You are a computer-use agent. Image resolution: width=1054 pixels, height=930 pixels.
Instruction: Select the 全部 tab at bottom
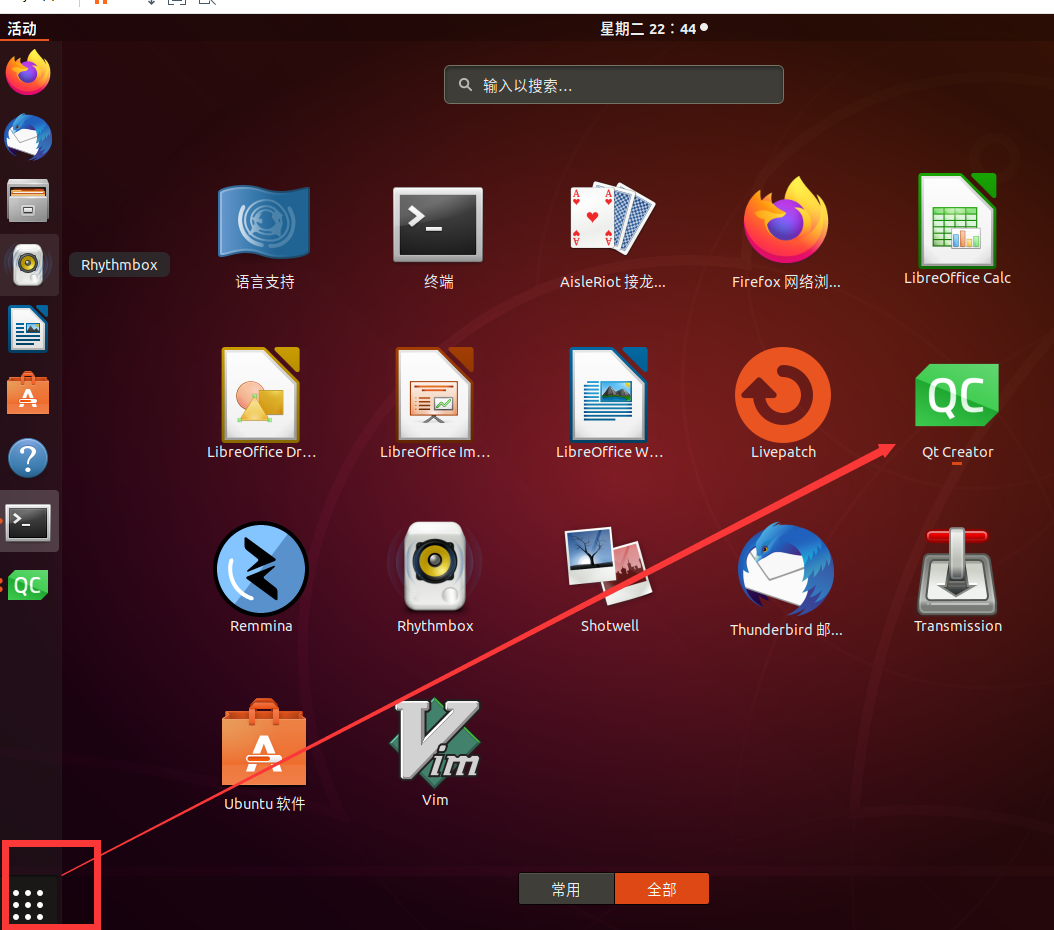click(x=662, y=888)
